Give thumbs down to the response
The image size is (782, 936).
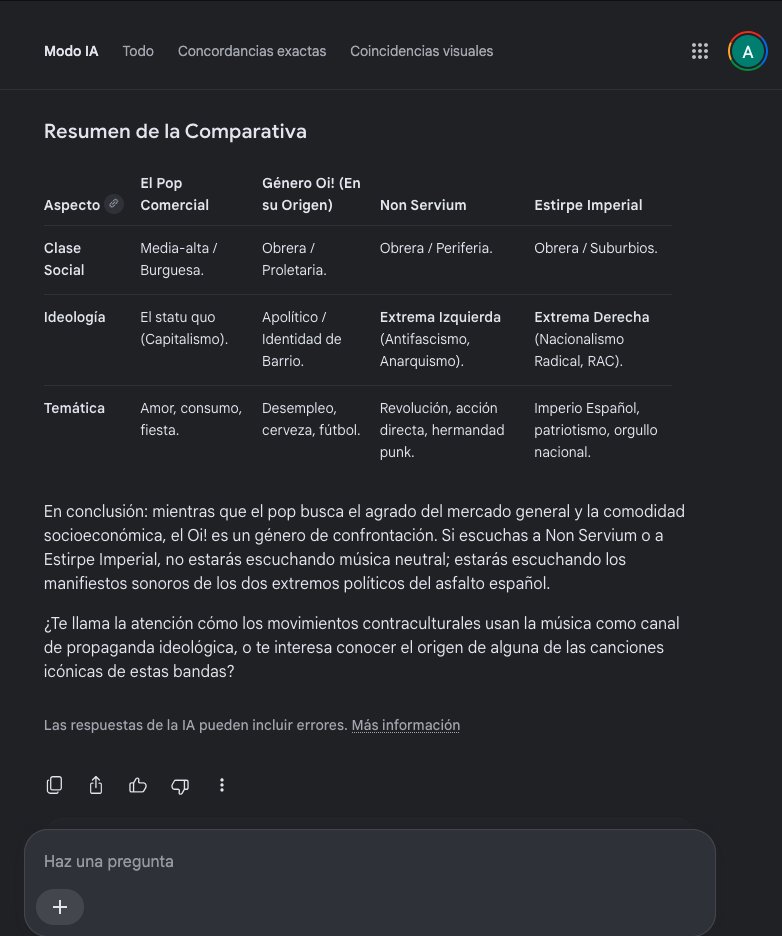click(x=180, y=786)
